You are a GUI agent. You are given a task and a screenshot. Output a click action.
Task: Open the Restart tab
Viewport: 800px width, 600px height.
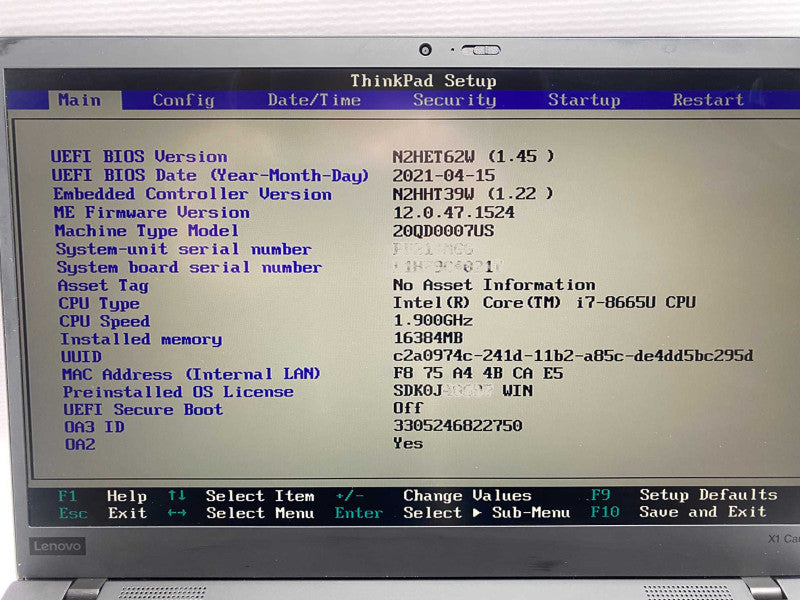(x=708, y=99)
